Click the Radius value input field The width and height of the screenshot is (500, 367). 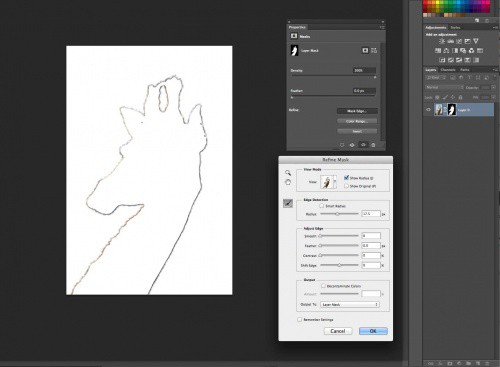pyautogui.click(x=371, y=214)
